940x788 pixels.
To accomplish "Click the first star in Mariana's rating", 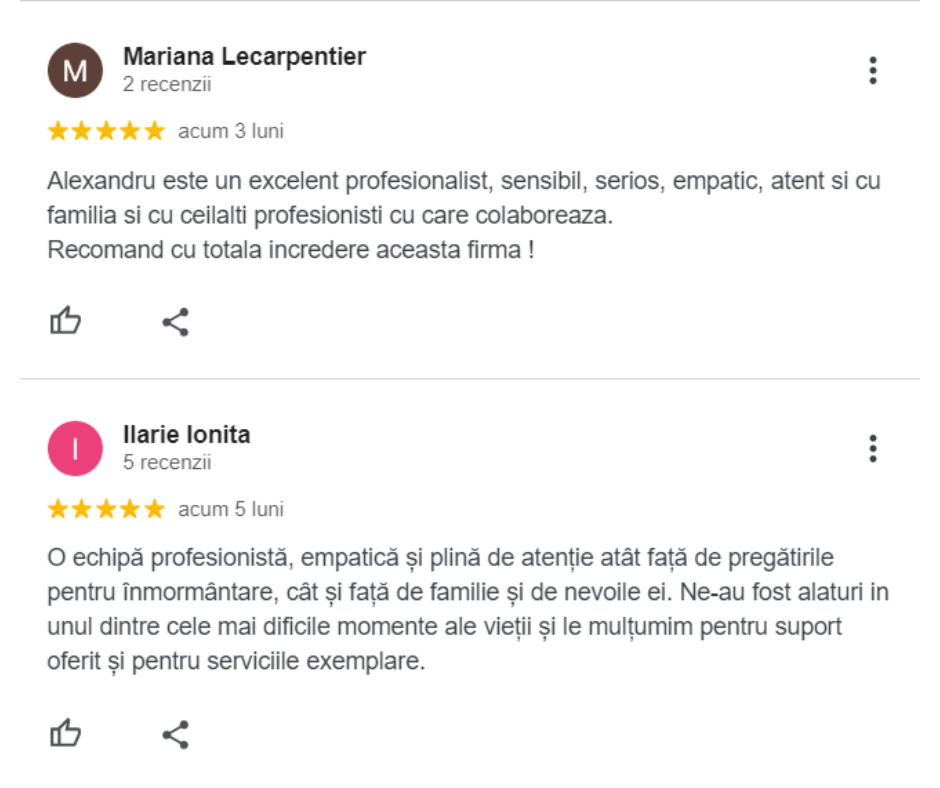I will [58, 130].
